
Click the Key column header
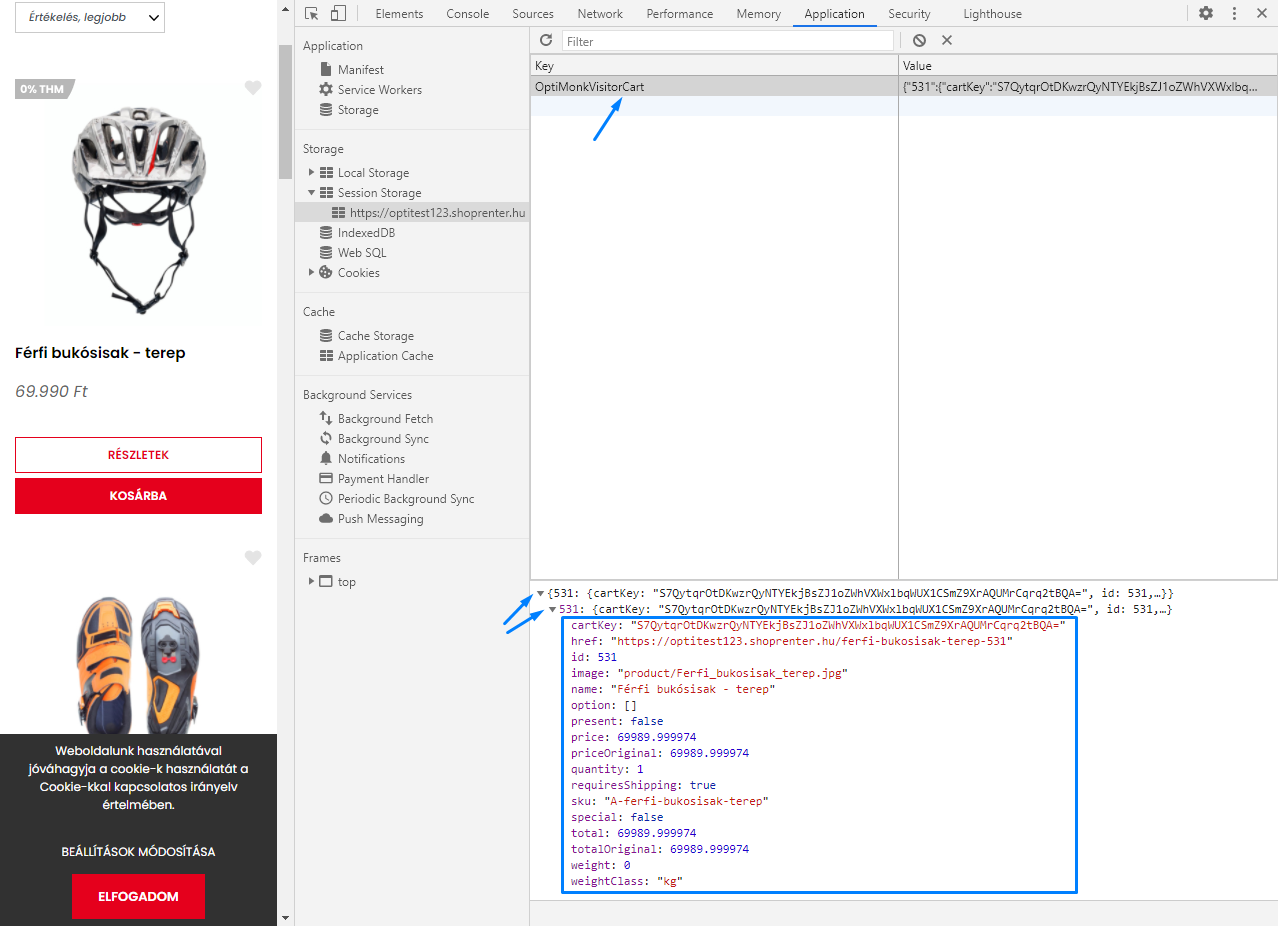tap(714, 66)
